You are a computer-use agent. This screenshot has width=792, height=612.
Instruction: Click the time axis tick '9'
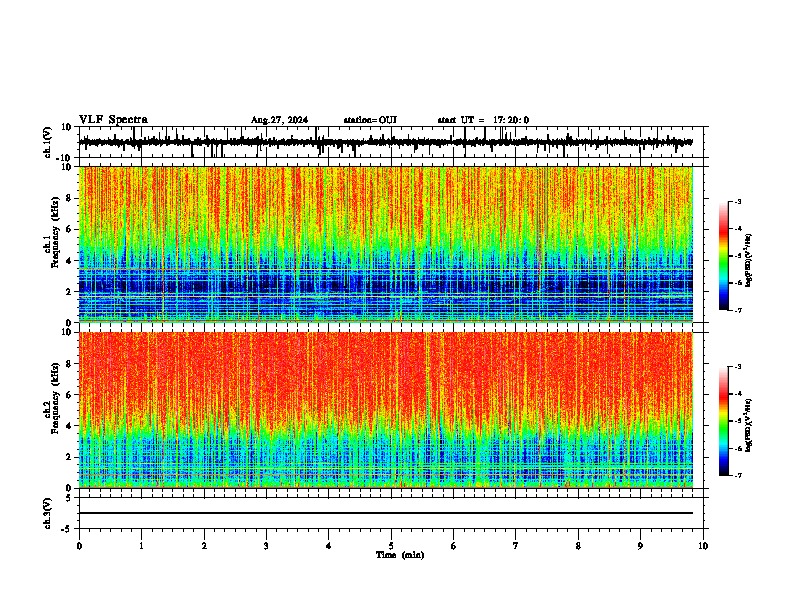pyautogui.click(x=640, y=546)
